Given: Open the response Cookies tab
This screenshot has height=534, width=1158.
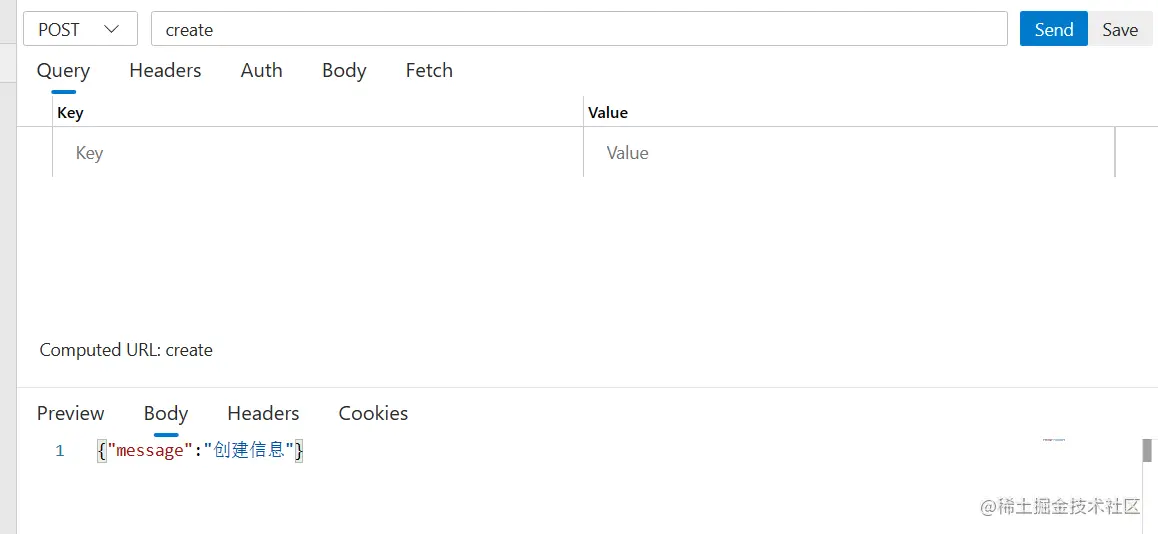Looking at the screenshot, I should point(373,414).
